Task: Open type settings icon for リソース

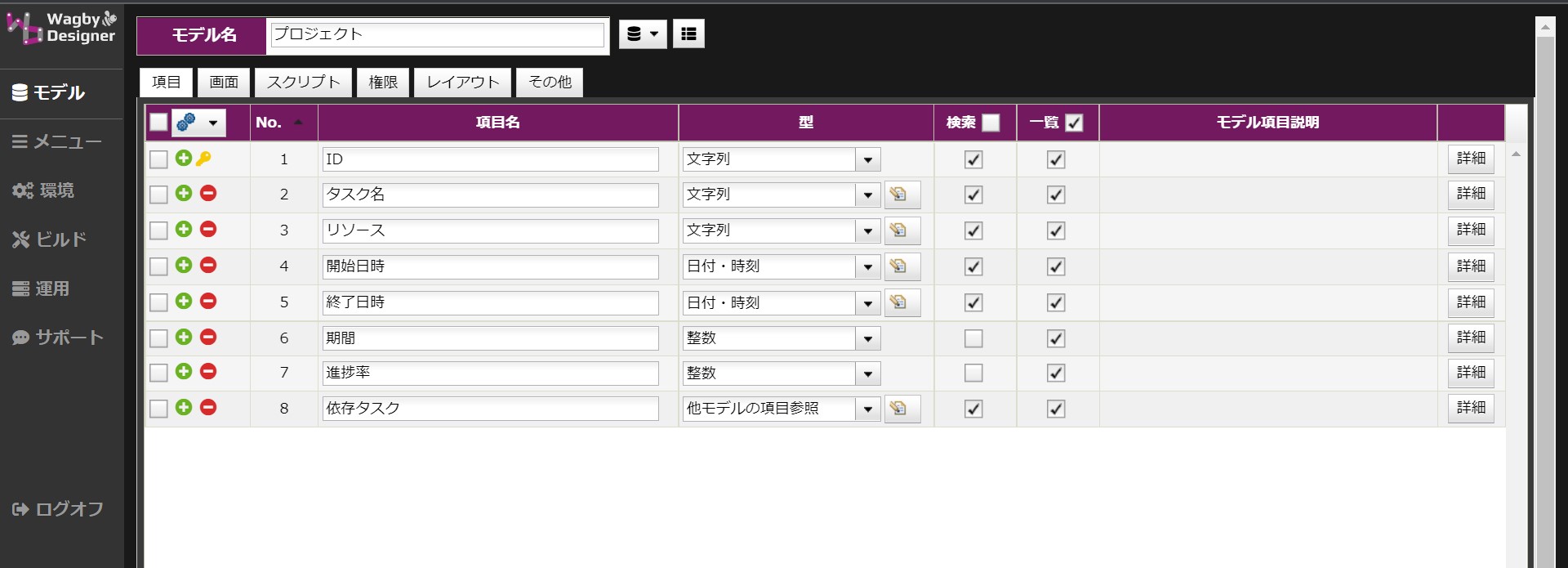Action: (x=902, y=230)
